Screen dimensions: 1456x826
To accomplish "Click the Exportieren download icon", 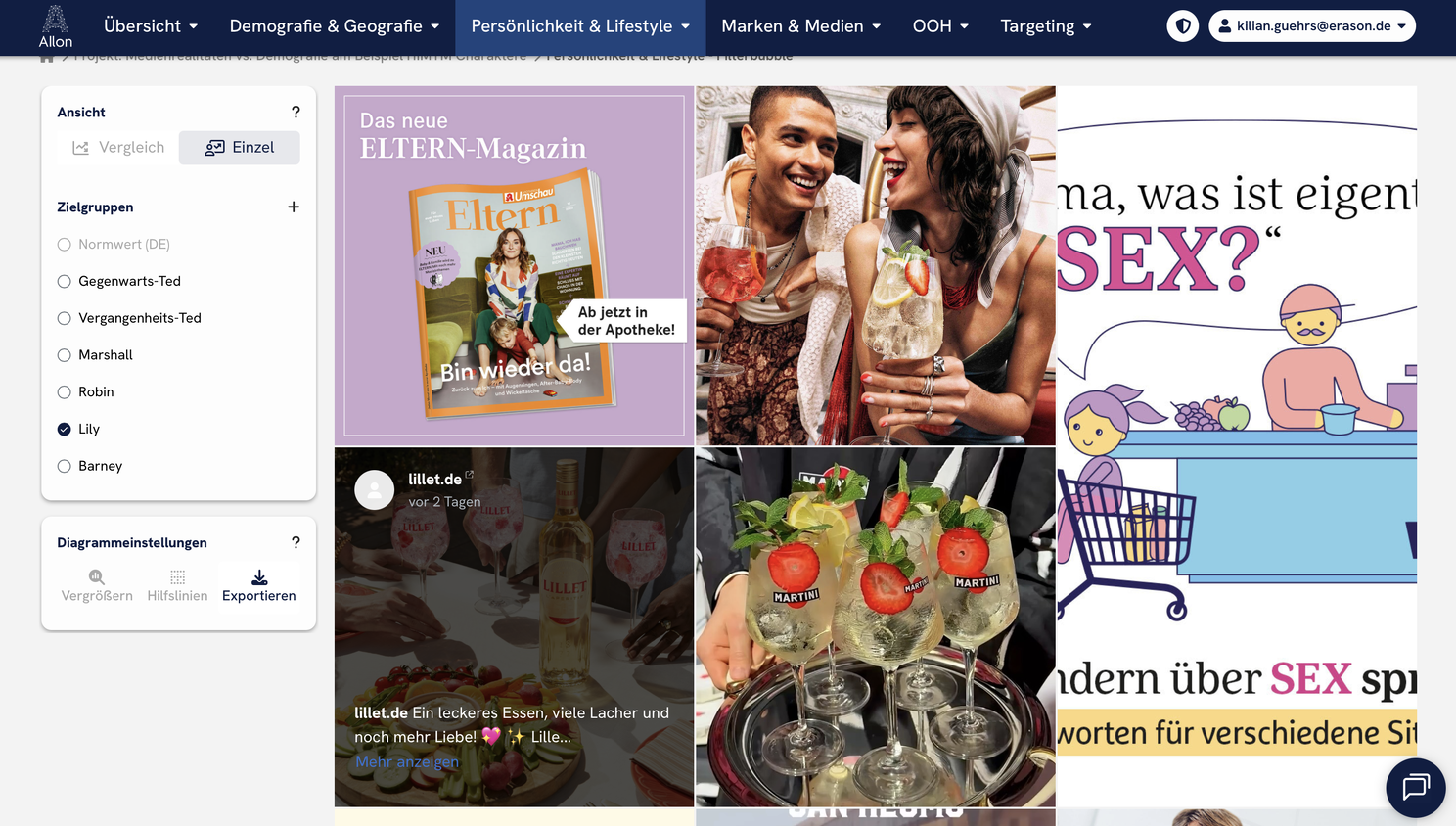I will (259, 577).
